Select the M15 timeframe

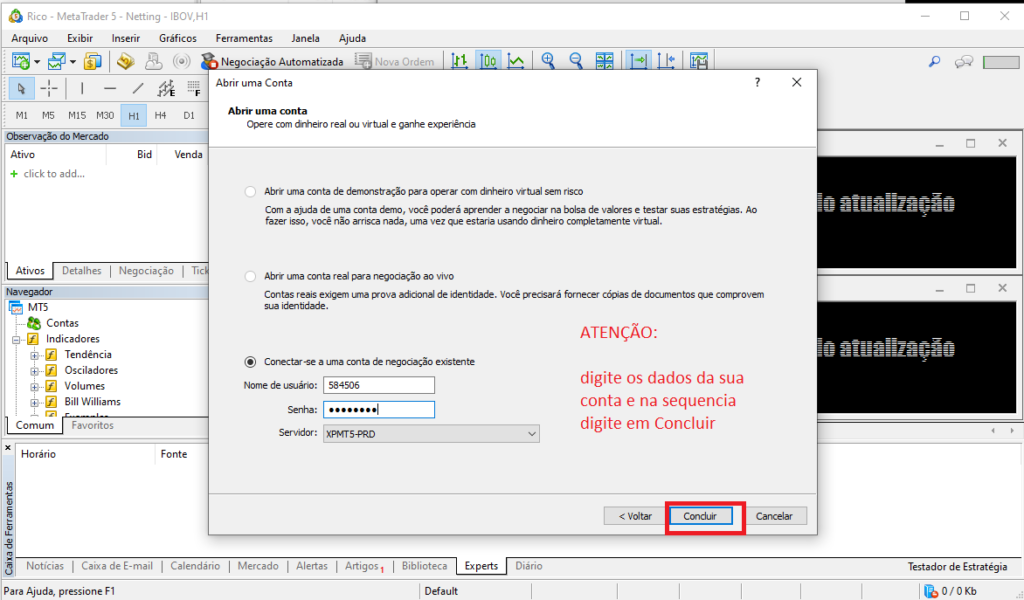(77, 115)
